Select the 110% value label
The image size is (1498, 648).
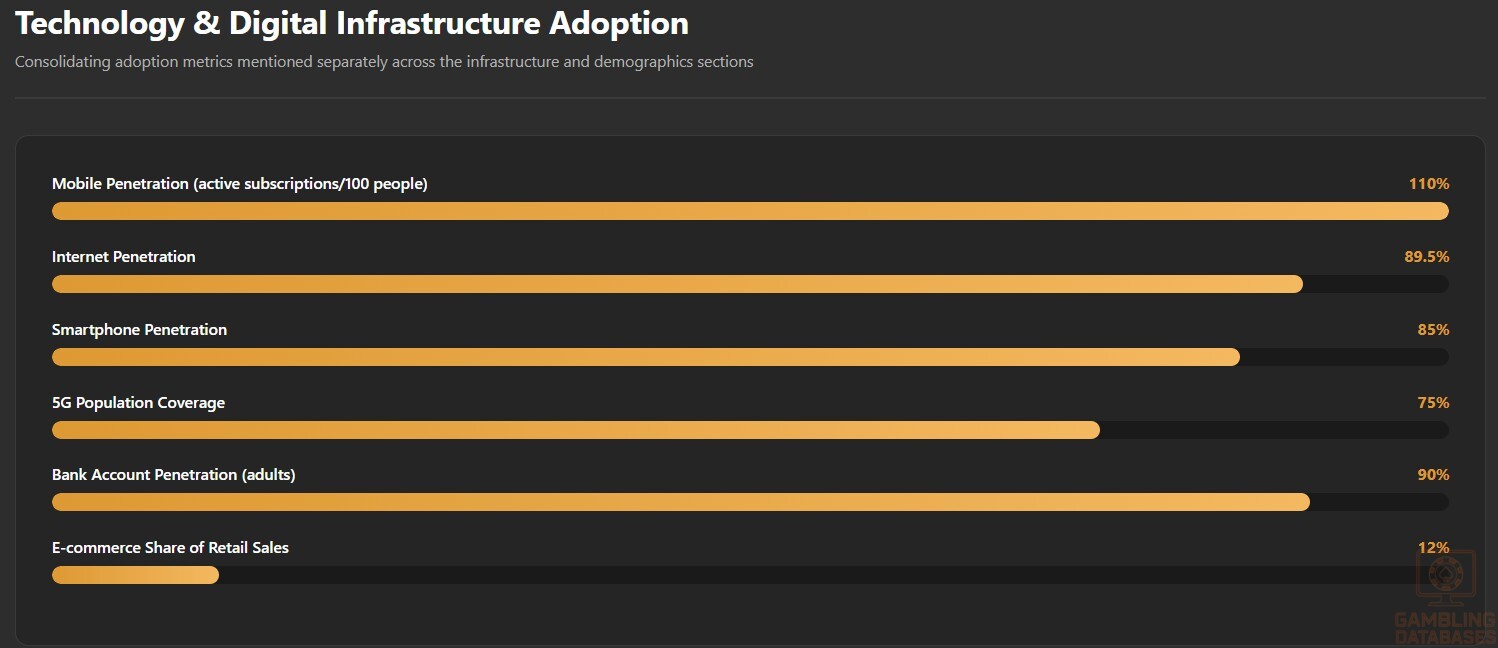point(1429,184)
